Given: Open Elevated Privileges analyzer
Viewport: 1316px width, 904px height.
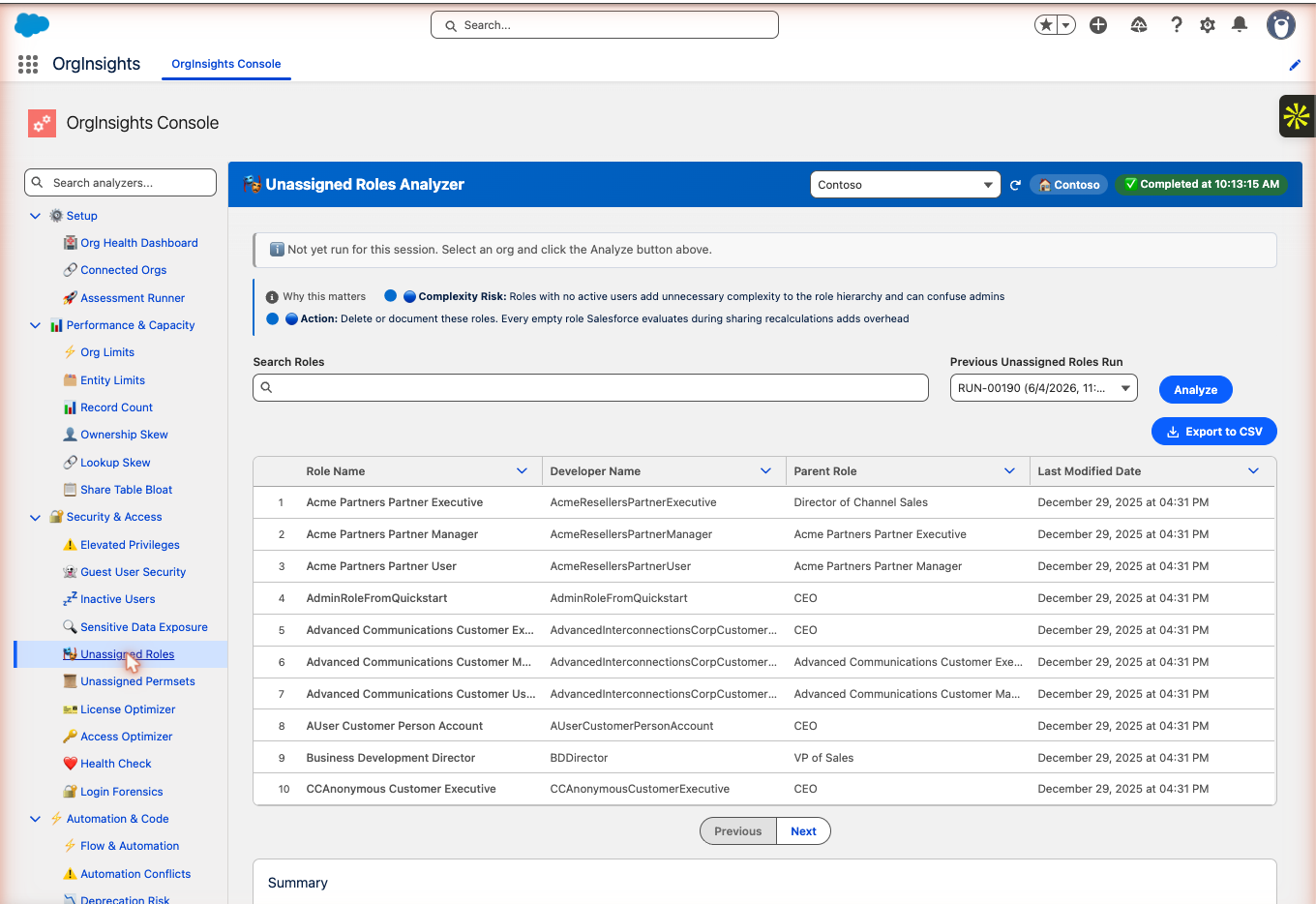Looking at the screenshot, I should (x=130, y=545).
